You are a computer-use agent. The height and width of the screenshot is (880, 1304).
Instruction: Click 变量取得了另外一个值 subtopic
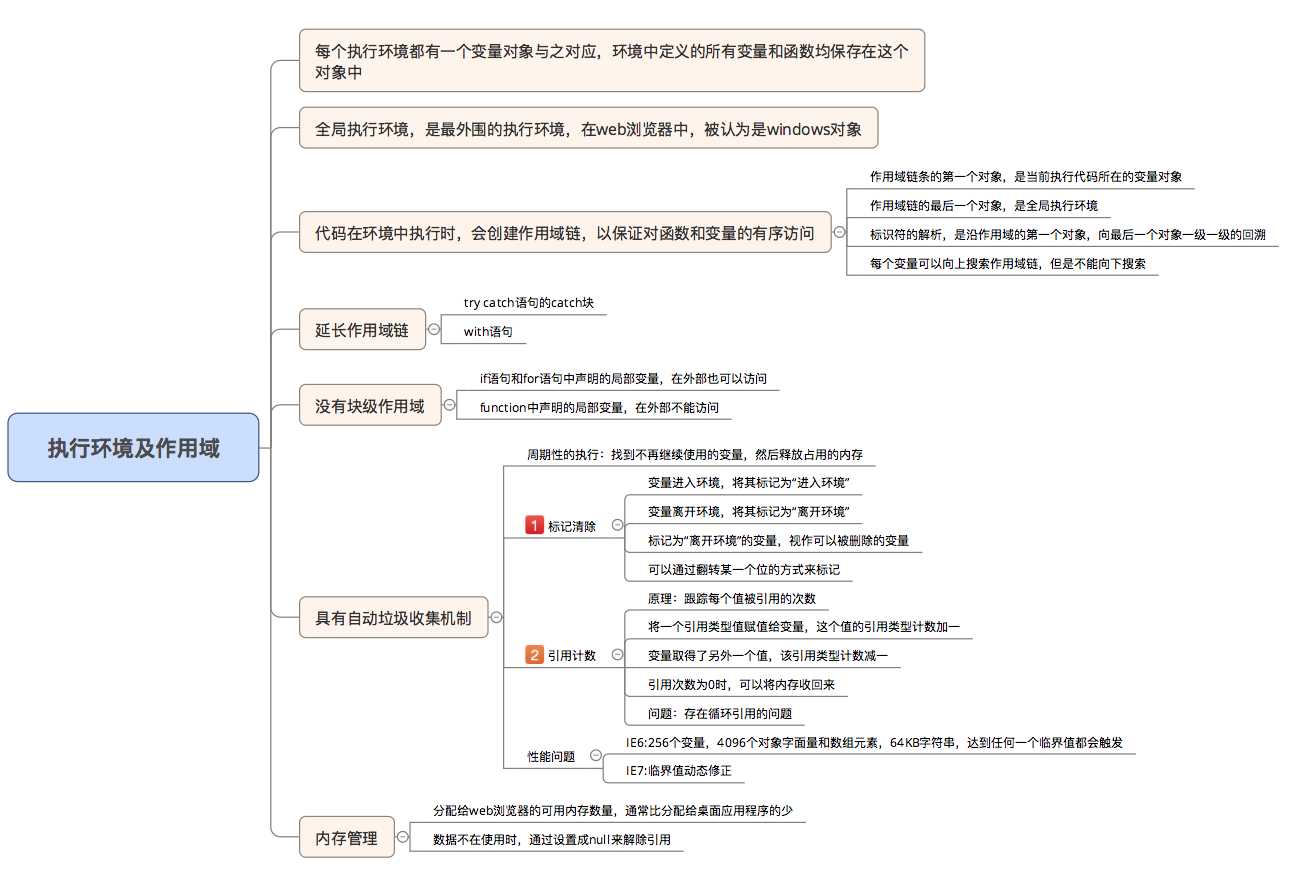[768, 656]
